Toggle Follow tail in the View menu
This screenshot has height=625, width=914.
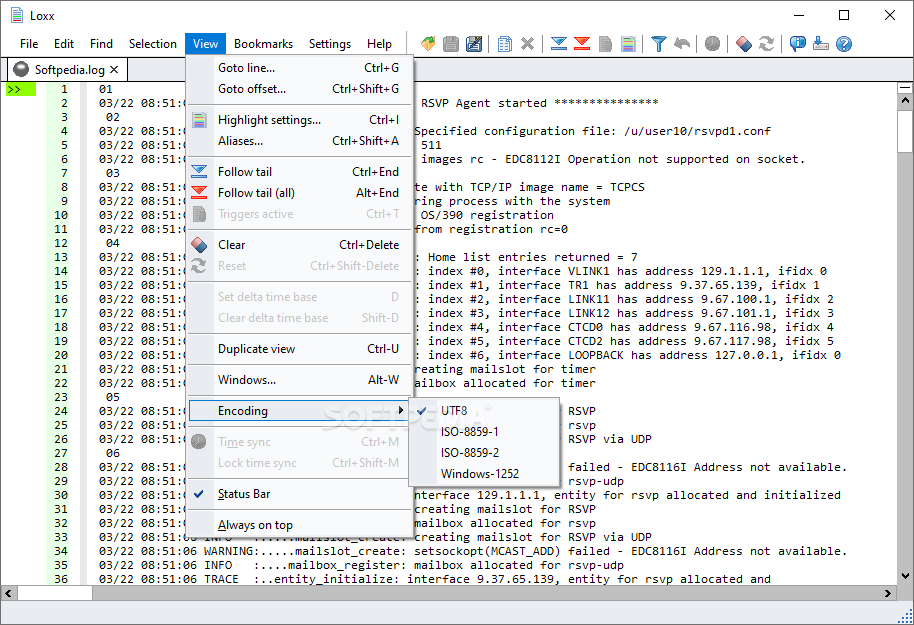(x=300, y=171)
